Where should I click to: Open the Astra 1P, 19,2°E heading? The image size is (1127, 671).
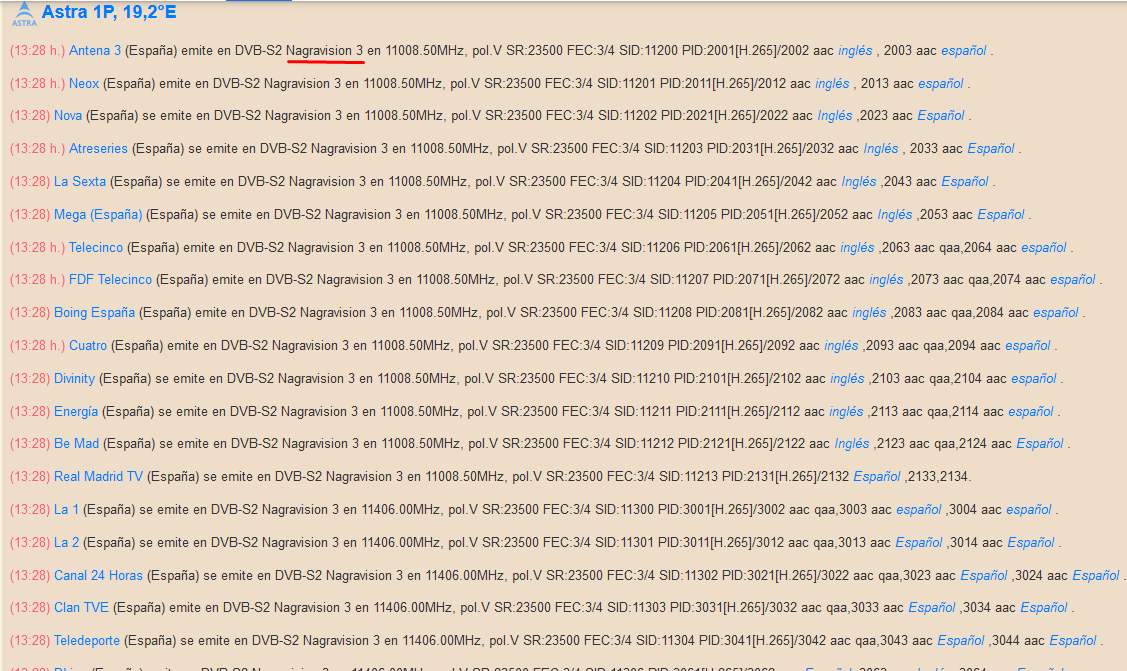point(109,12)
